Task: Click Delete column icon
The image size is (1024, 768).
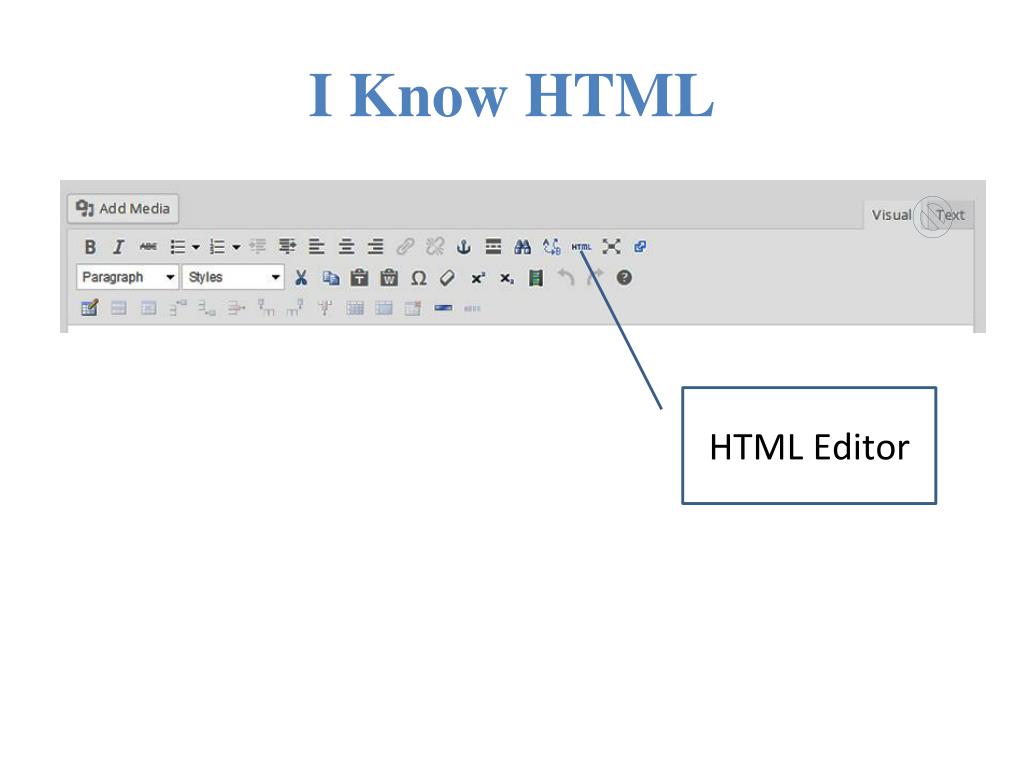Action: (325, 308)
